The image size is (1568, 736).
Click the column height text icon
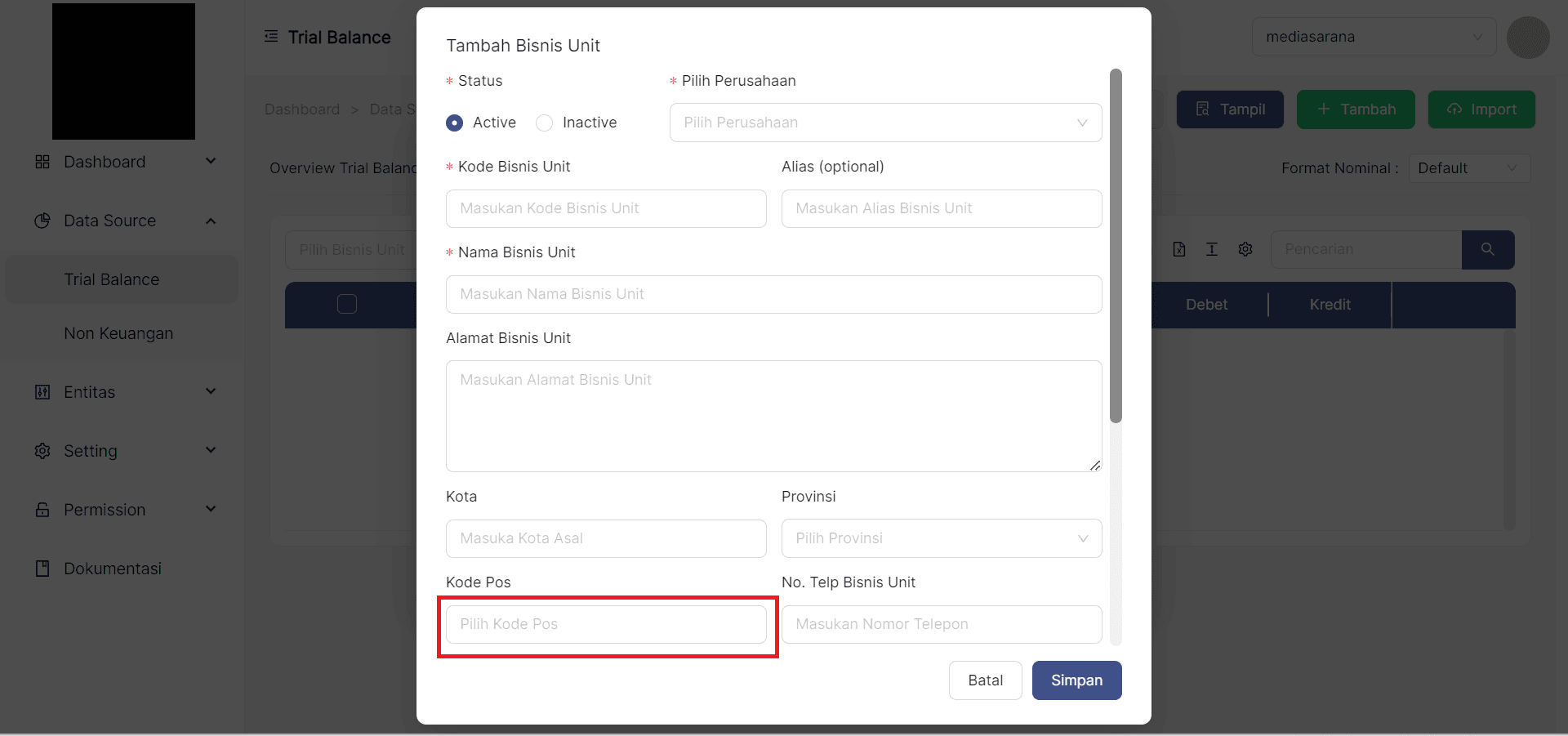click(1212, 249)
